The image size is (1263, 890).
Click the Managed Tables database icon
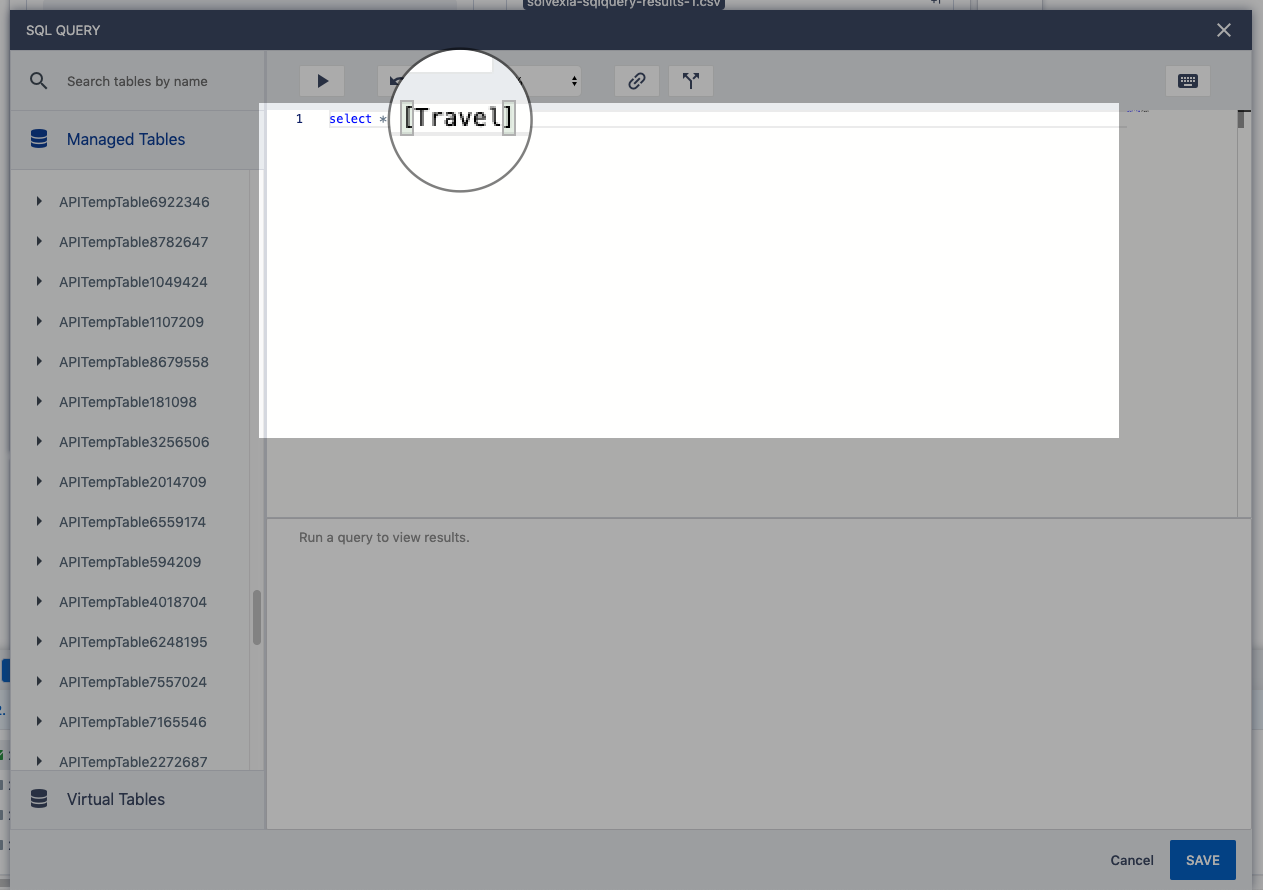[39, 139]
